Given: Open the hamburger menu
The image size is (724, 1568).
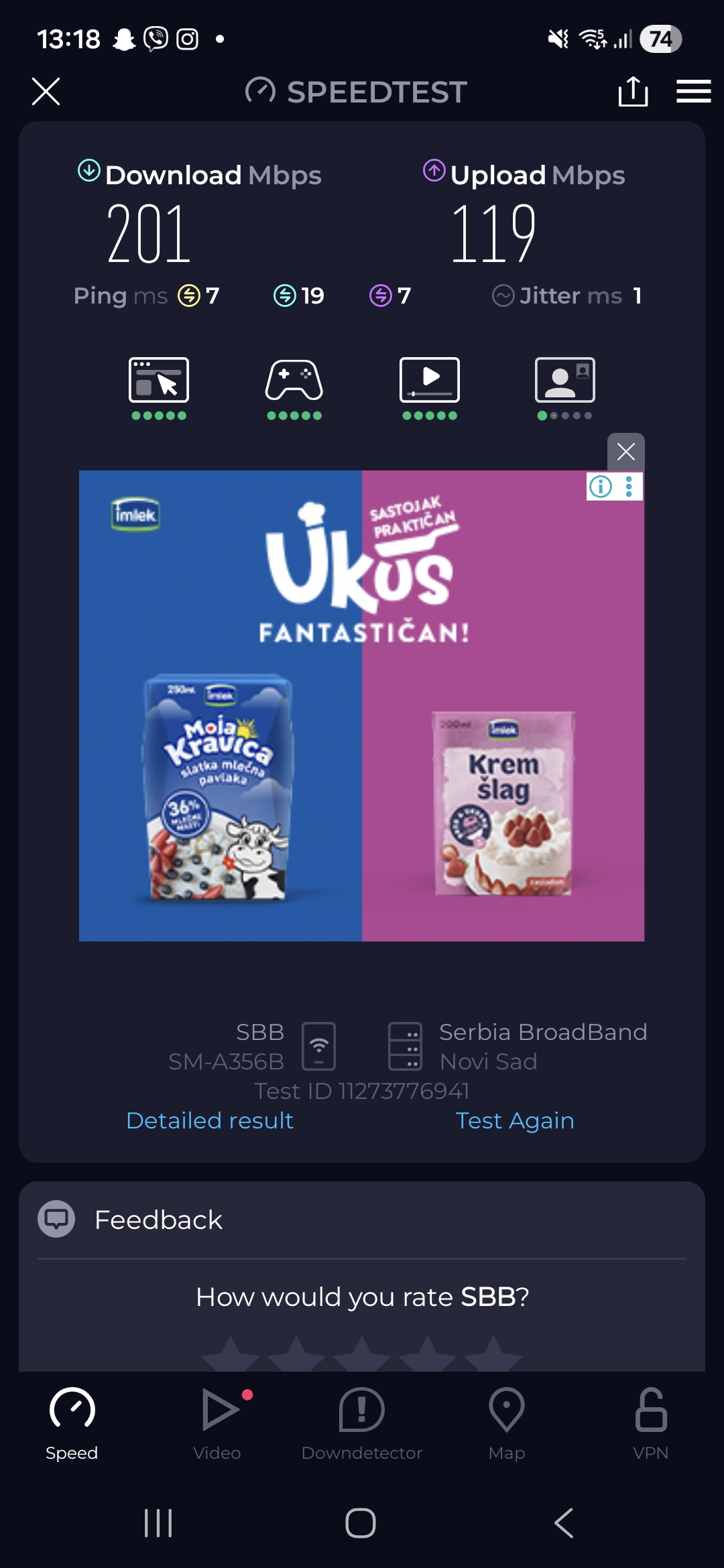Looking at the screenshot, I should [x=693, y=91].
